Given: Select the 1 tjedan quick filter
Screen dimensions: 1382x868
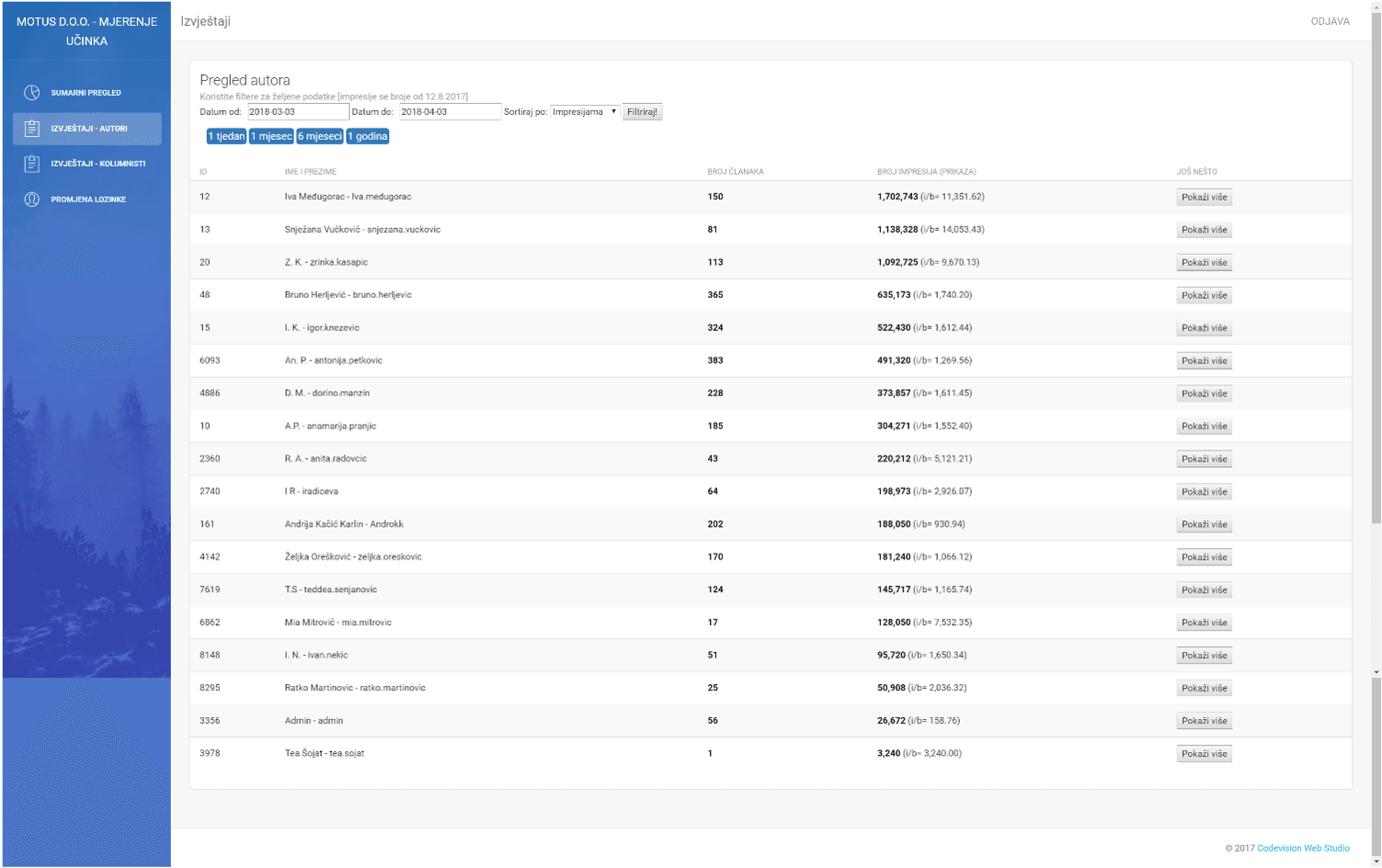Looking at the screenshot, I should 226,136.
